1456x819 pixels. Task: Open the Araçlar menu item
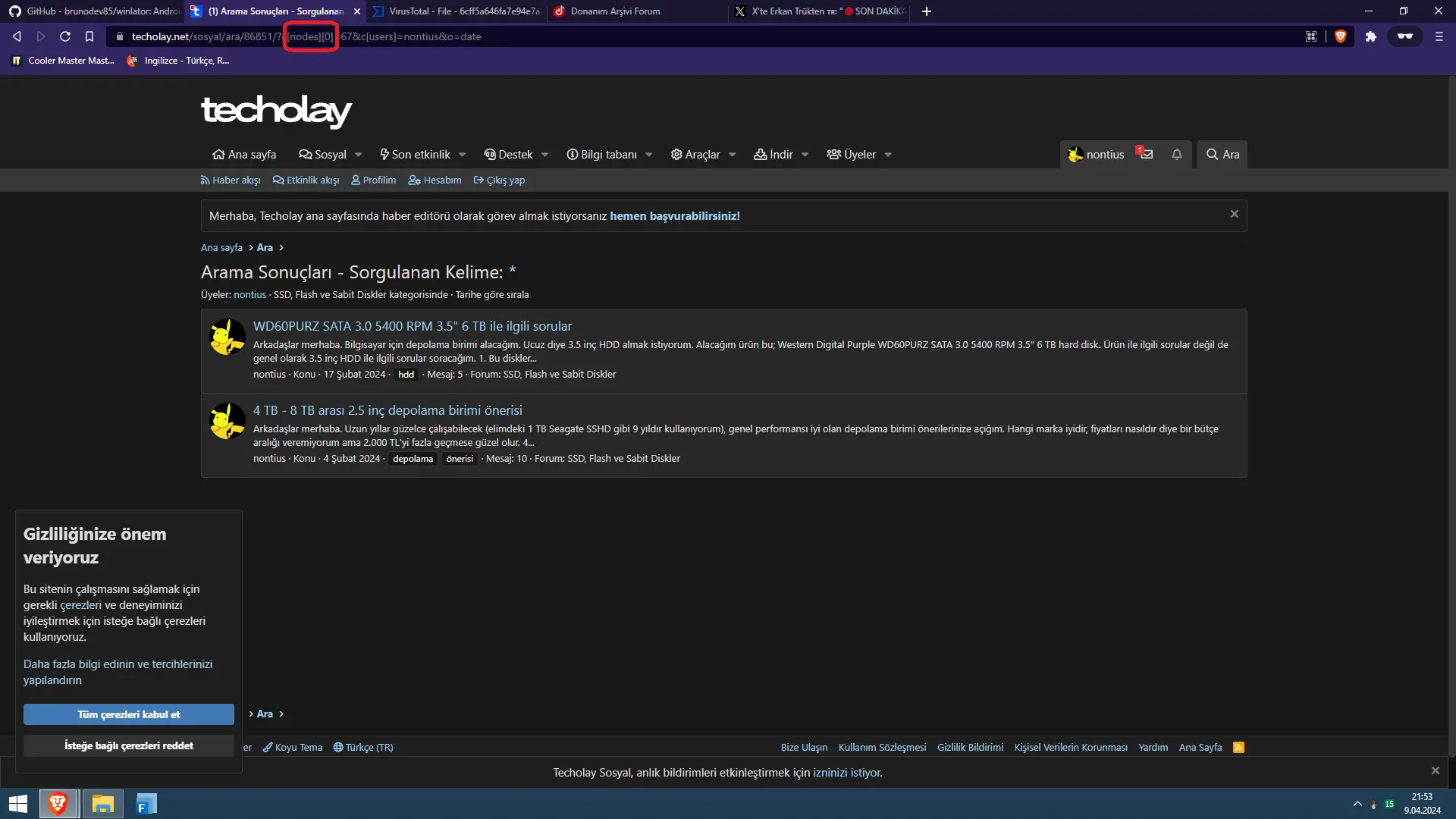pos(696,155)
